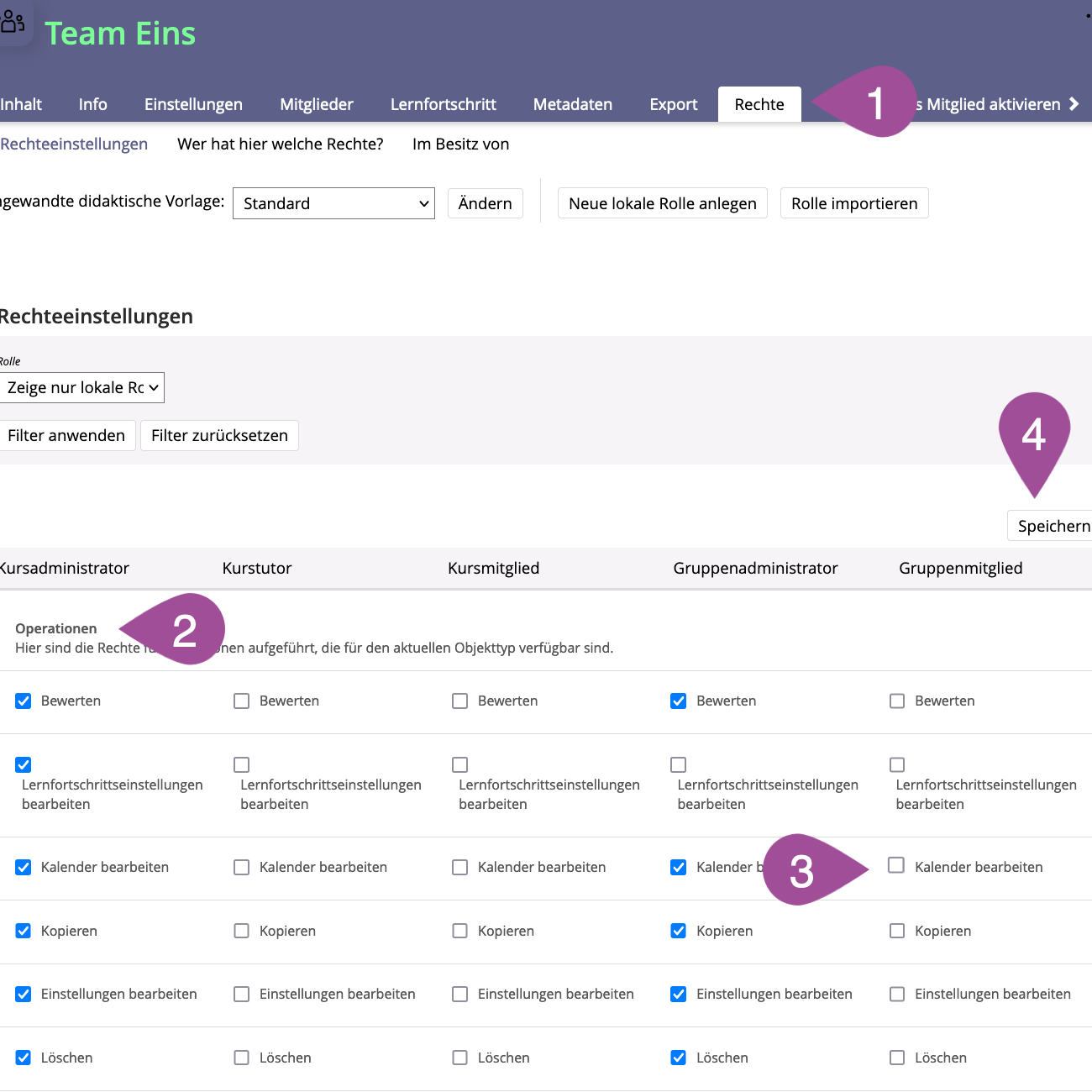Open the Lernfortschritt tab
Image resolution: width=1092 pixels, height=1092 pixels.
(443, 104)
